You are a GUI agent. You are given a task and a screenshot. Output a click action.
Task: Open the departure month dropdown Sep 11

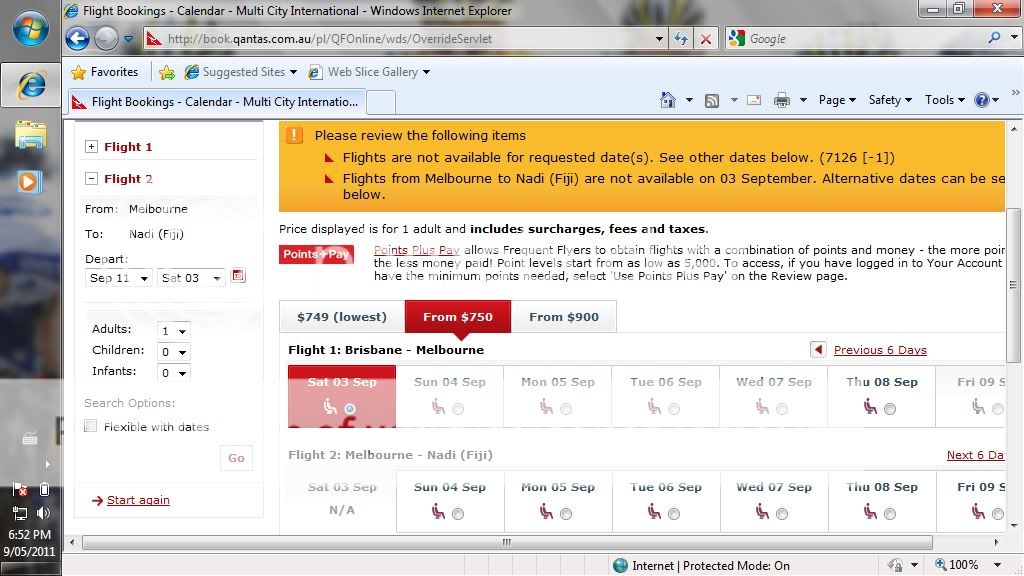(x=119, y=278)
